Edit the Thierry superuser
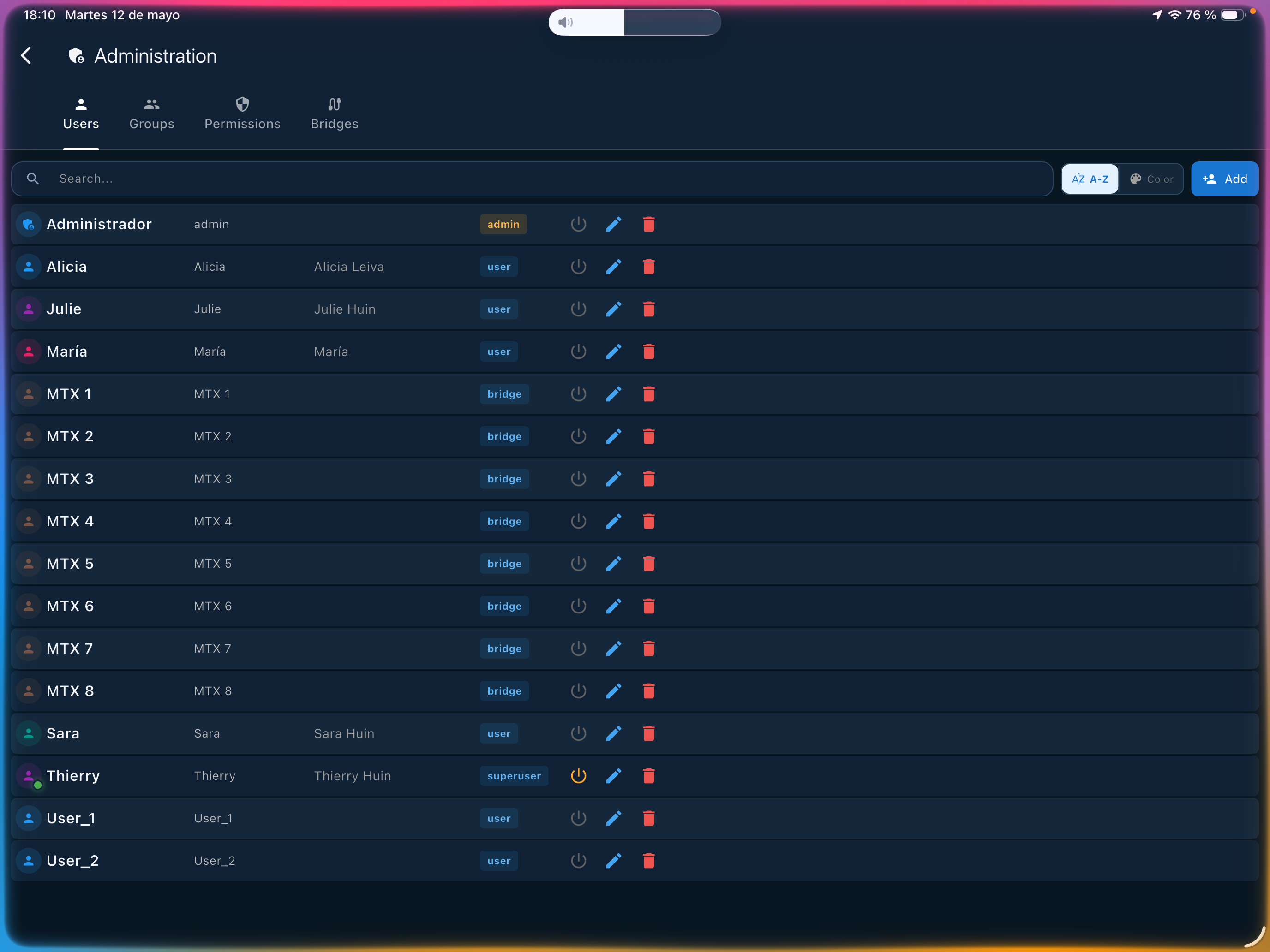Image resolution: width=1270 pixels, height=952 pixels. coord(614,776)
